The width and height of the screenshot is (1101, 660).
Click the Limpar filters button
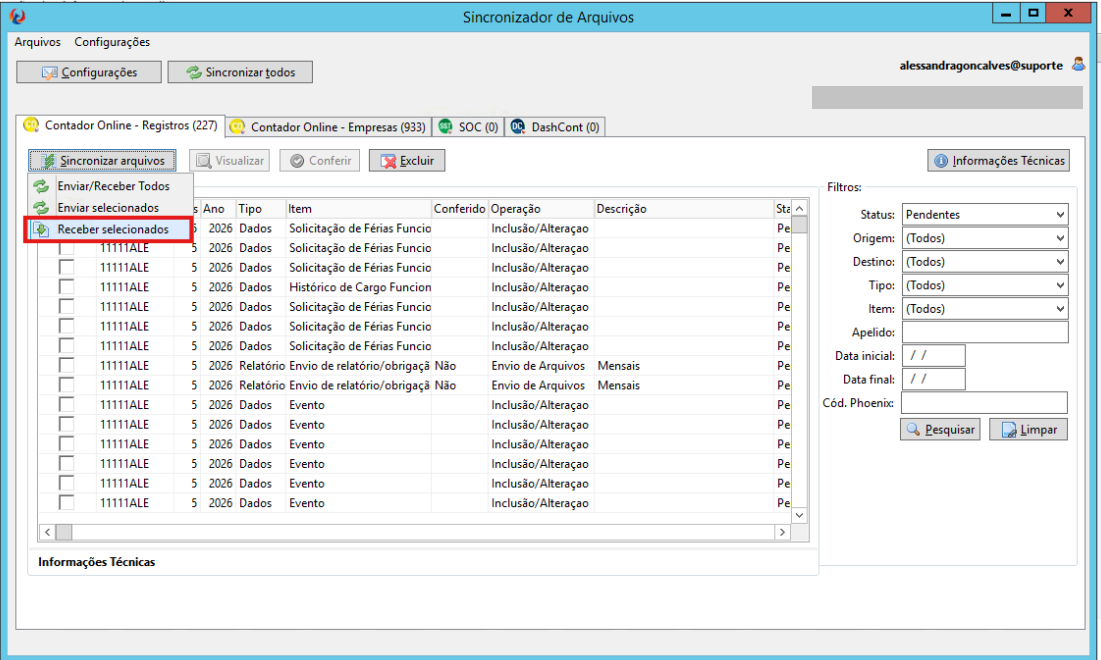pos(1029,430)
